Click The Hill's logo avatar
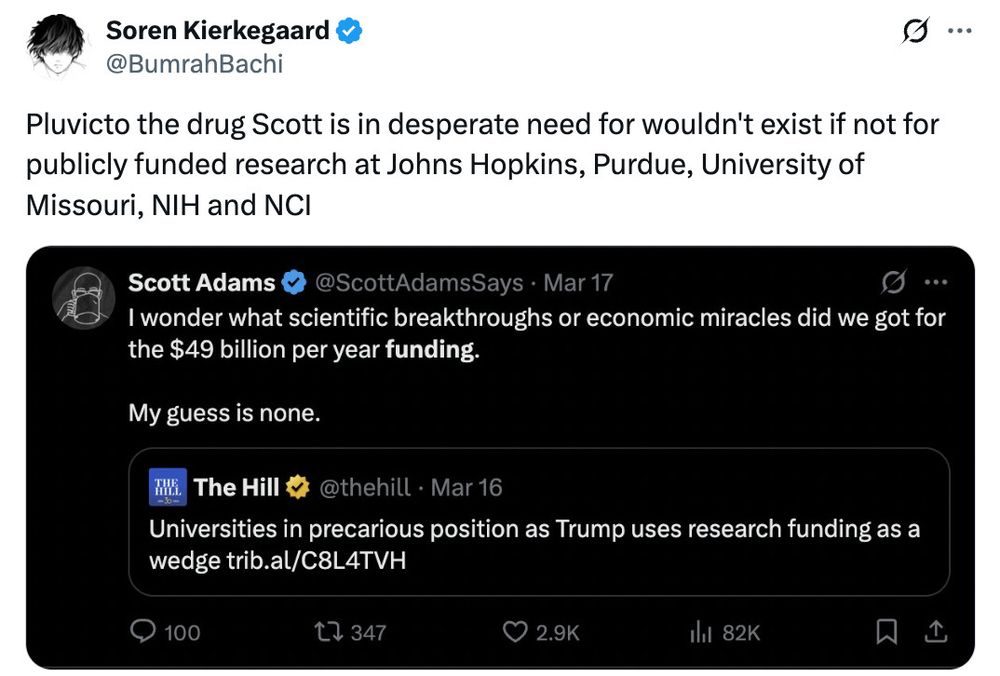 [170, 487]
